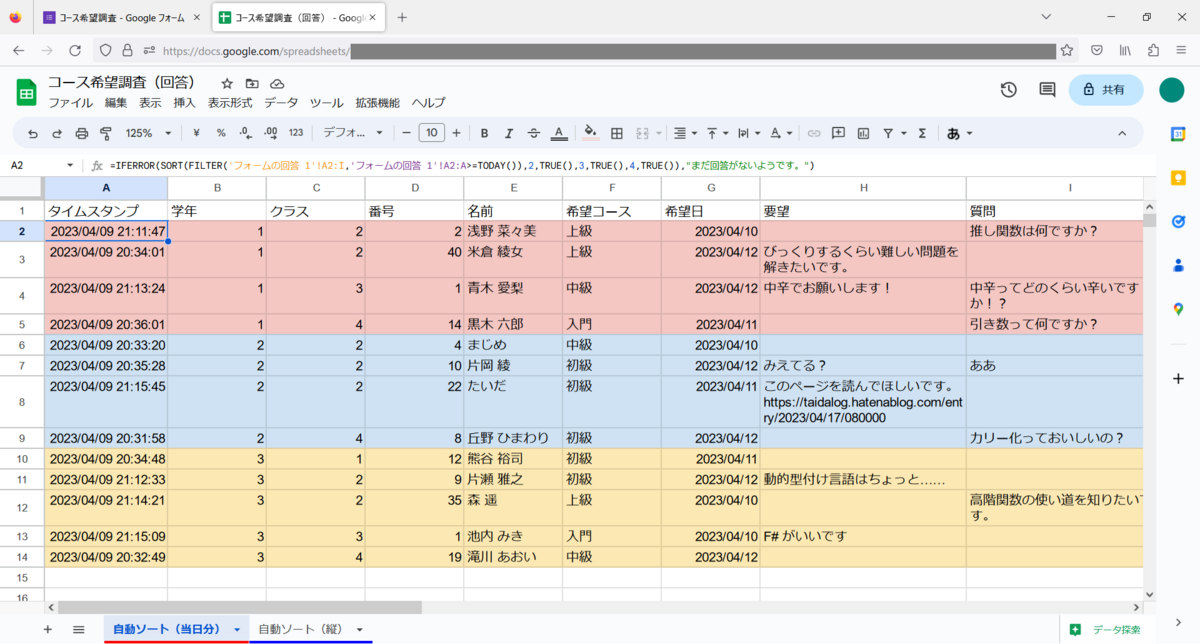Open text rotation dropdown
The height and width of the screenshot is (644, 1200).
781,133
